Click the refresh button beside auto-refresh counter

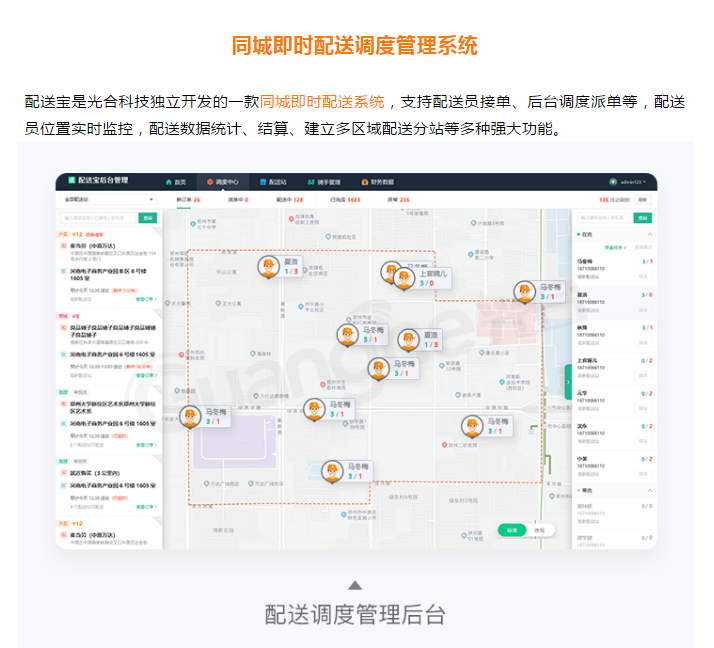point(642,199)
